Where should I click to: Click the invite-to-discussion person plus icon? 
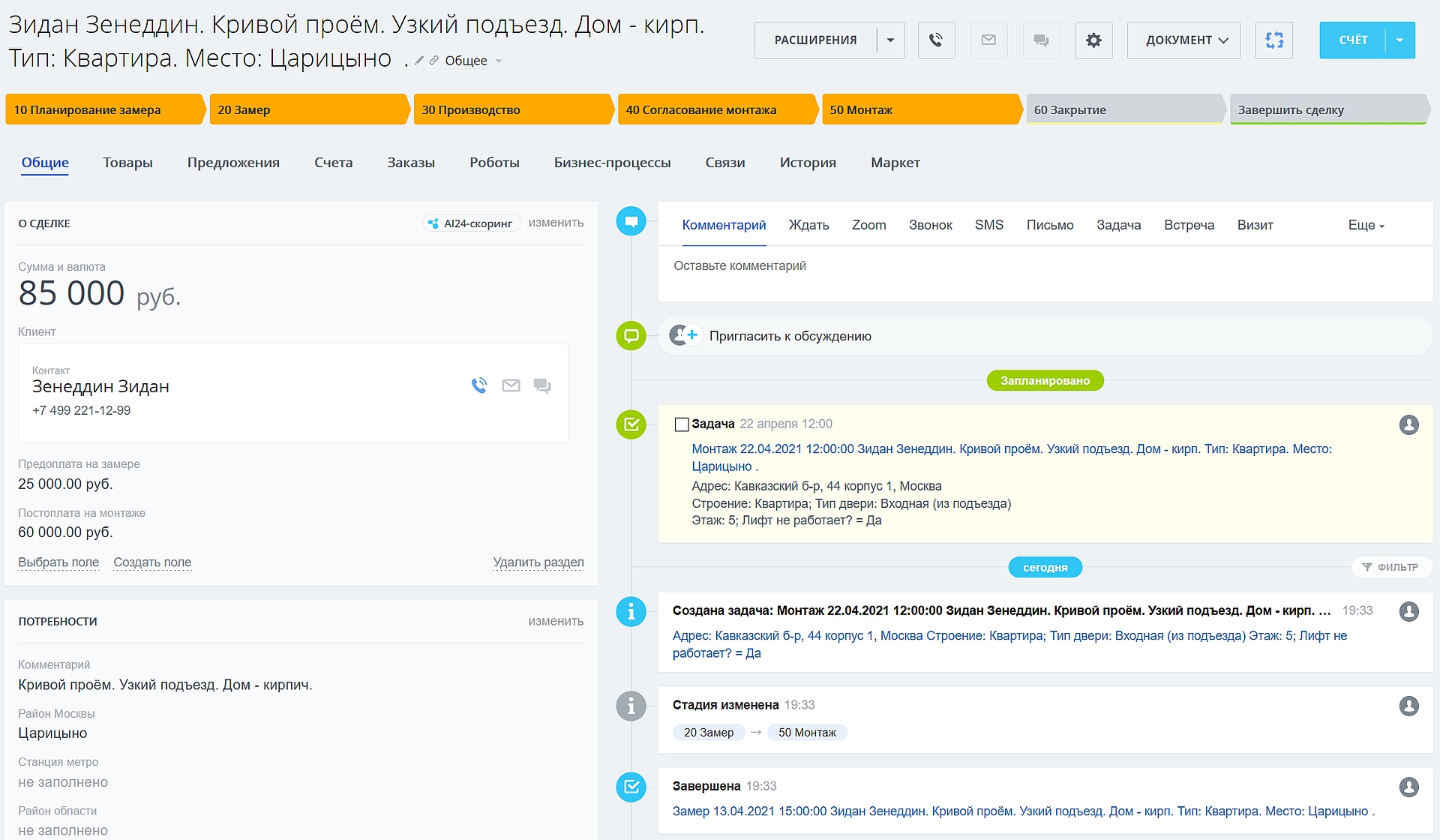(683, 335)
